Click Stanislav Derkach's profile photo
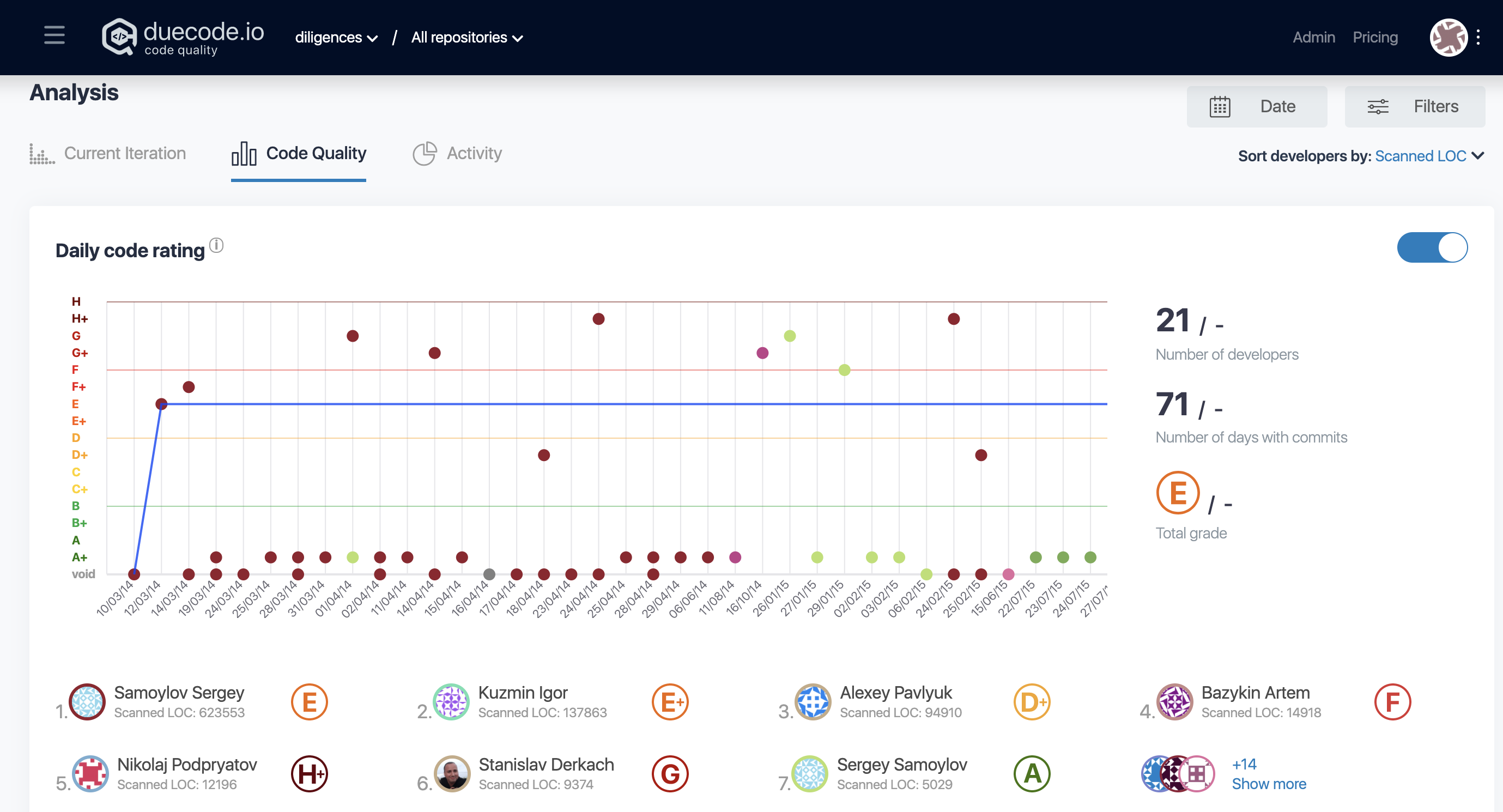The width and height of the screenshot is (1503, 812). click(x=452, y=774)
